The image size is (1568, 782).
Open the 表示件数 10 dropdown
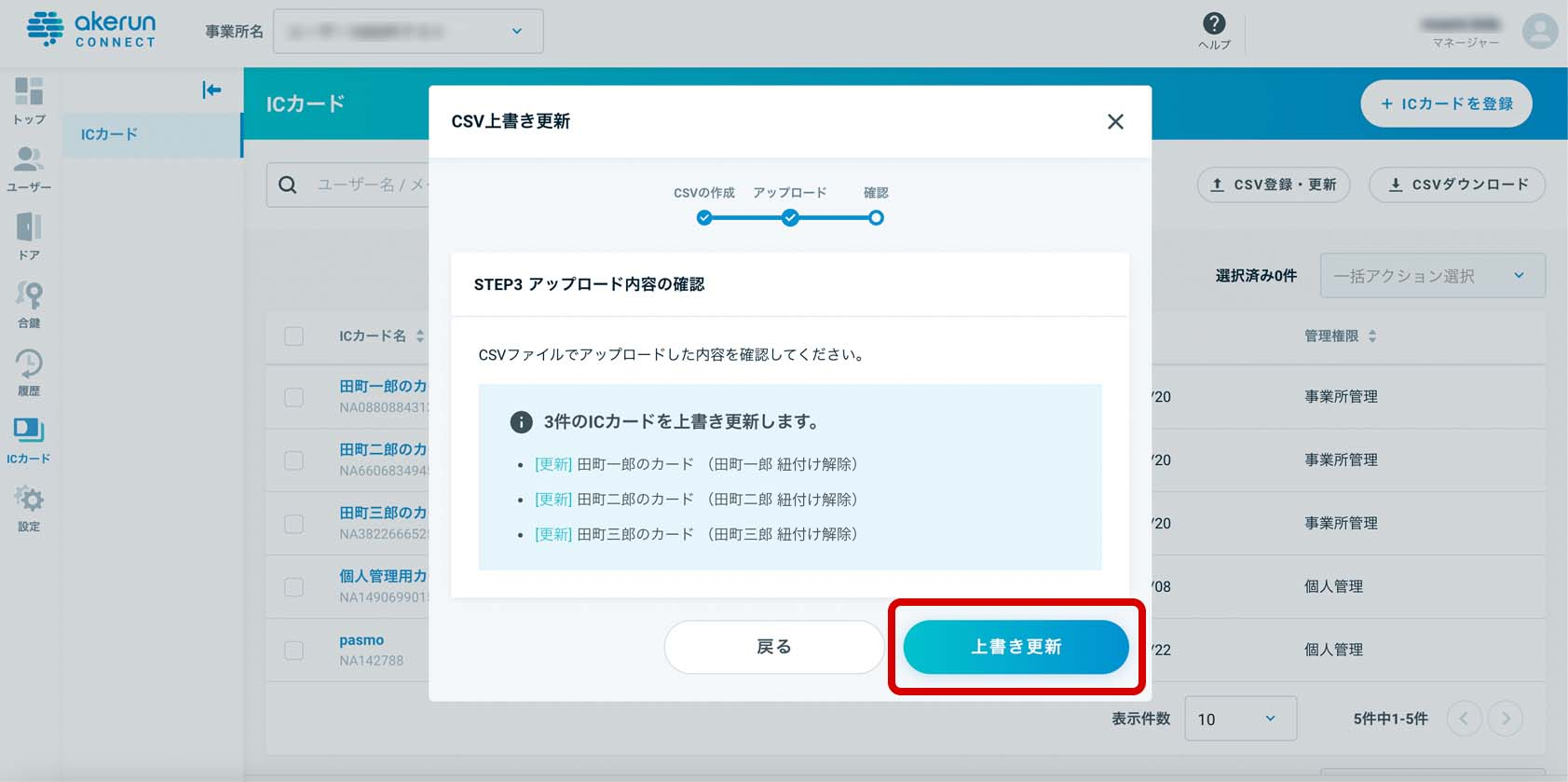pos(1240,719)
